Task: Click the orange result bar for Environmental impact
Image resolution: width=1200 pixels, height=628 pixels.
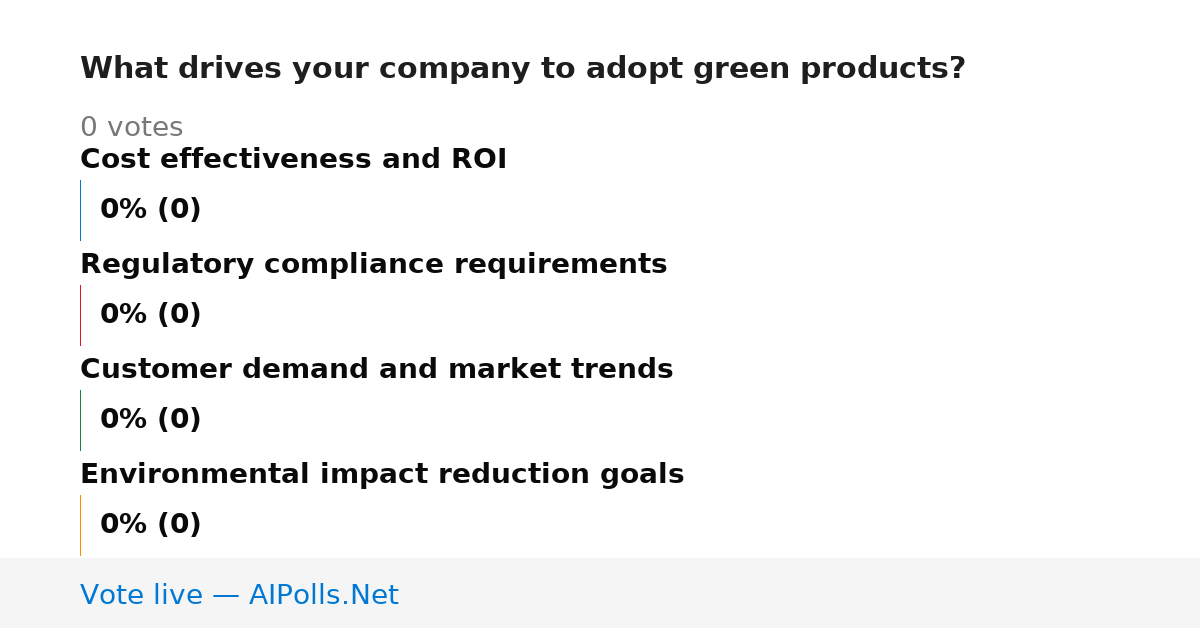Action: click(80, 525)
